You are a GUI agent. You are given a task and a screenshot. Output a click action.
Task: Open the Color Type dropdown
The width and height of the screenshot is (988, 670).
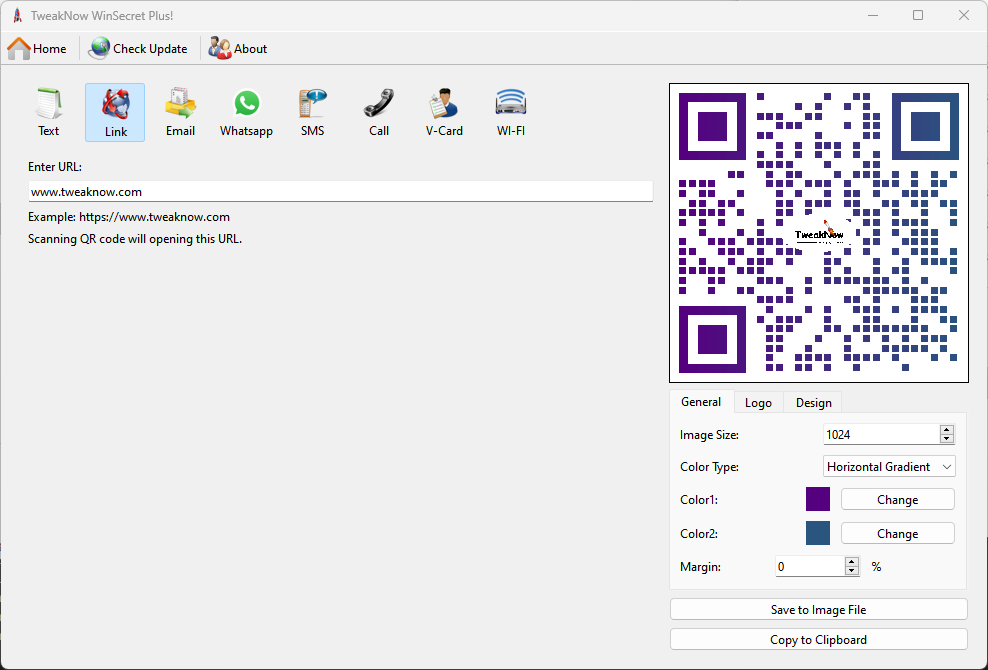[889, 466]
